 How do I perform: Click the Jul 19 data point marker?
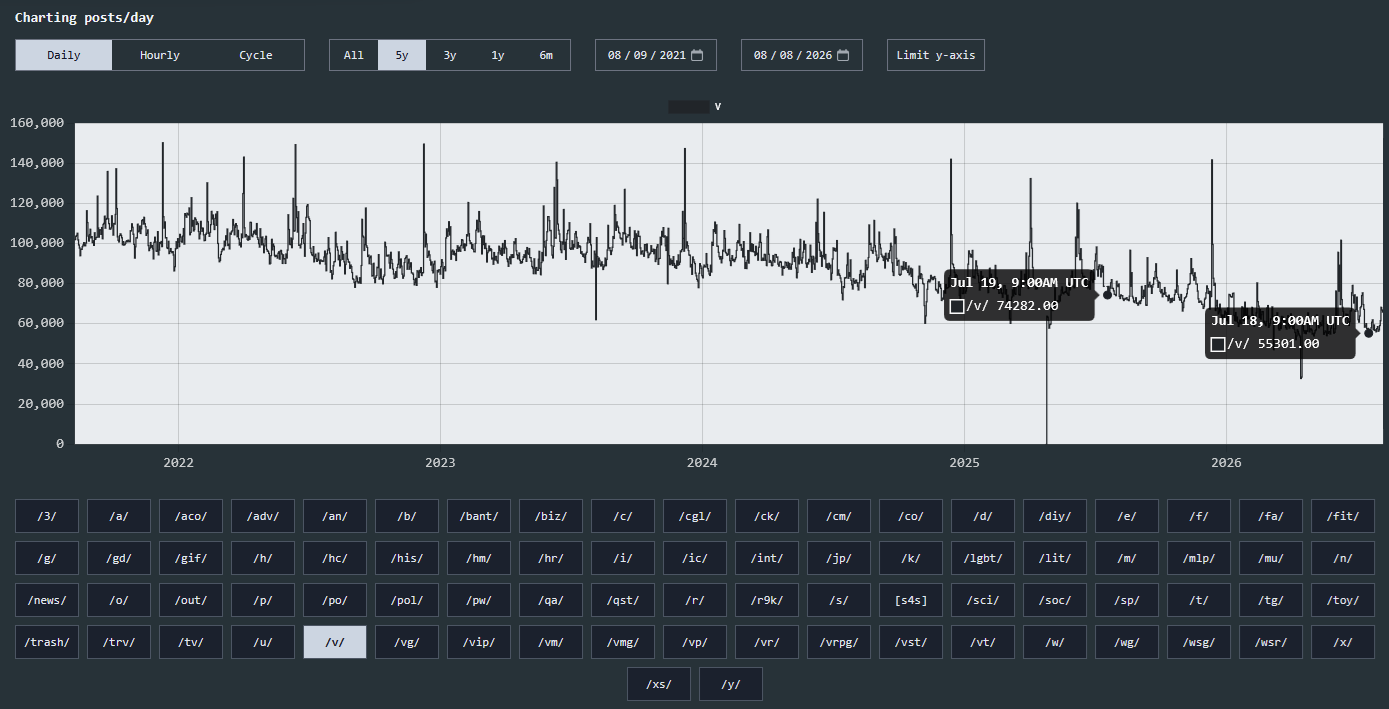tap(1107, 294)
